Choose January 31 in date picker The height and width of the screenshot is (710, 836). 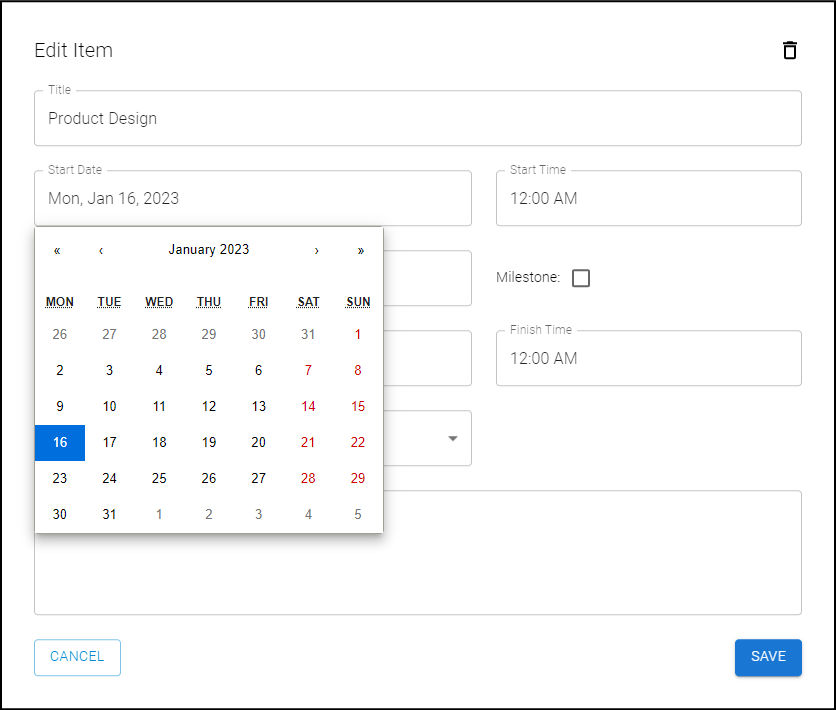coord(110,514)
